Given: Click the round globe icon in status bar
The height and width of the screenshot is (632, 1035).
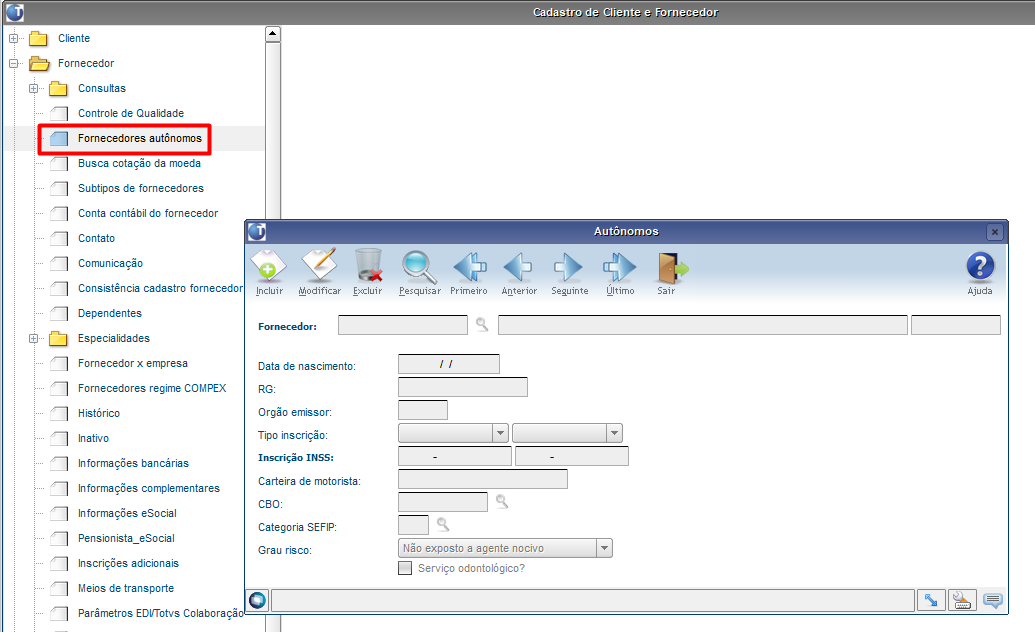Looking at the screenshot, I should 257,600.
